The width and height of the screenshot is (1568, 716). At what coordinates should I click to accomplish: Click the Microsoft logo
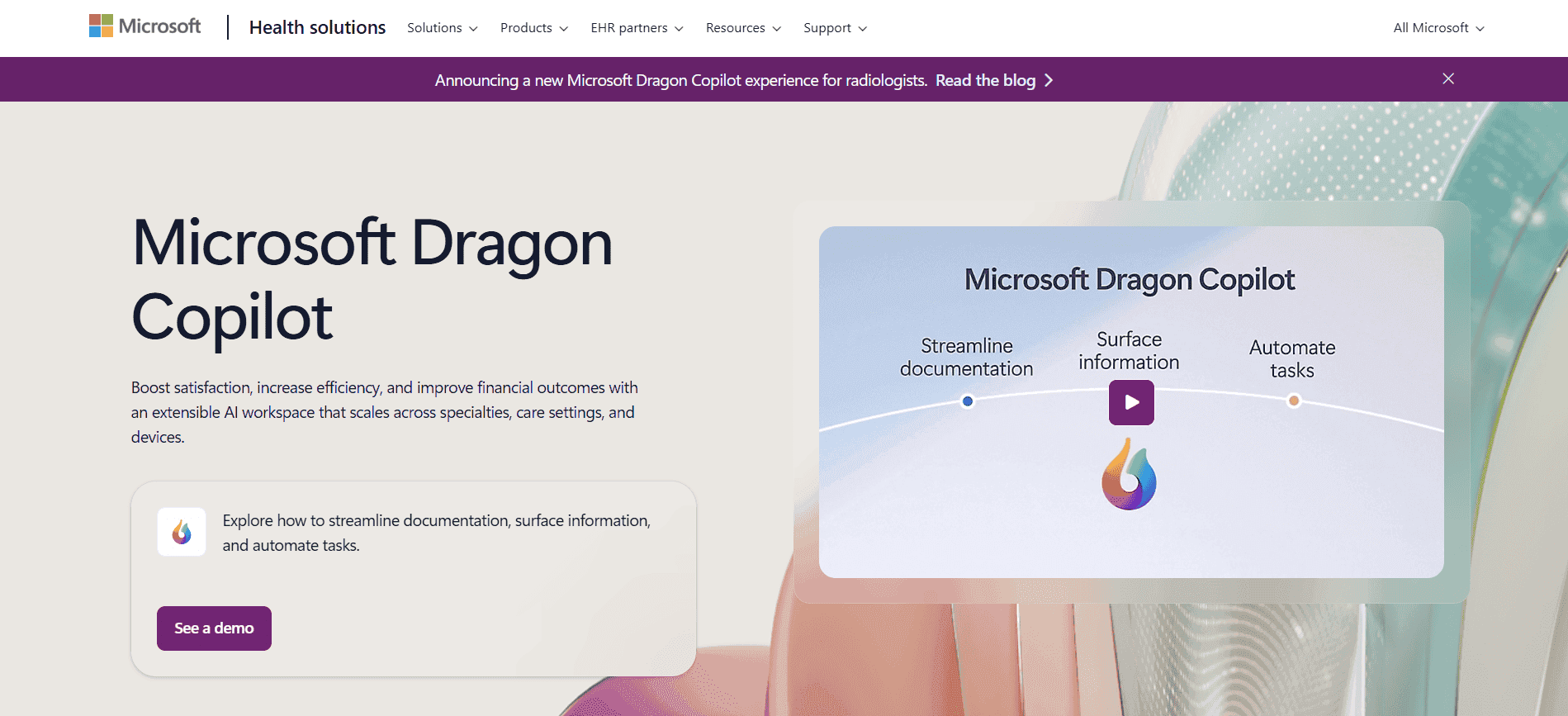[x=145, y=26]
